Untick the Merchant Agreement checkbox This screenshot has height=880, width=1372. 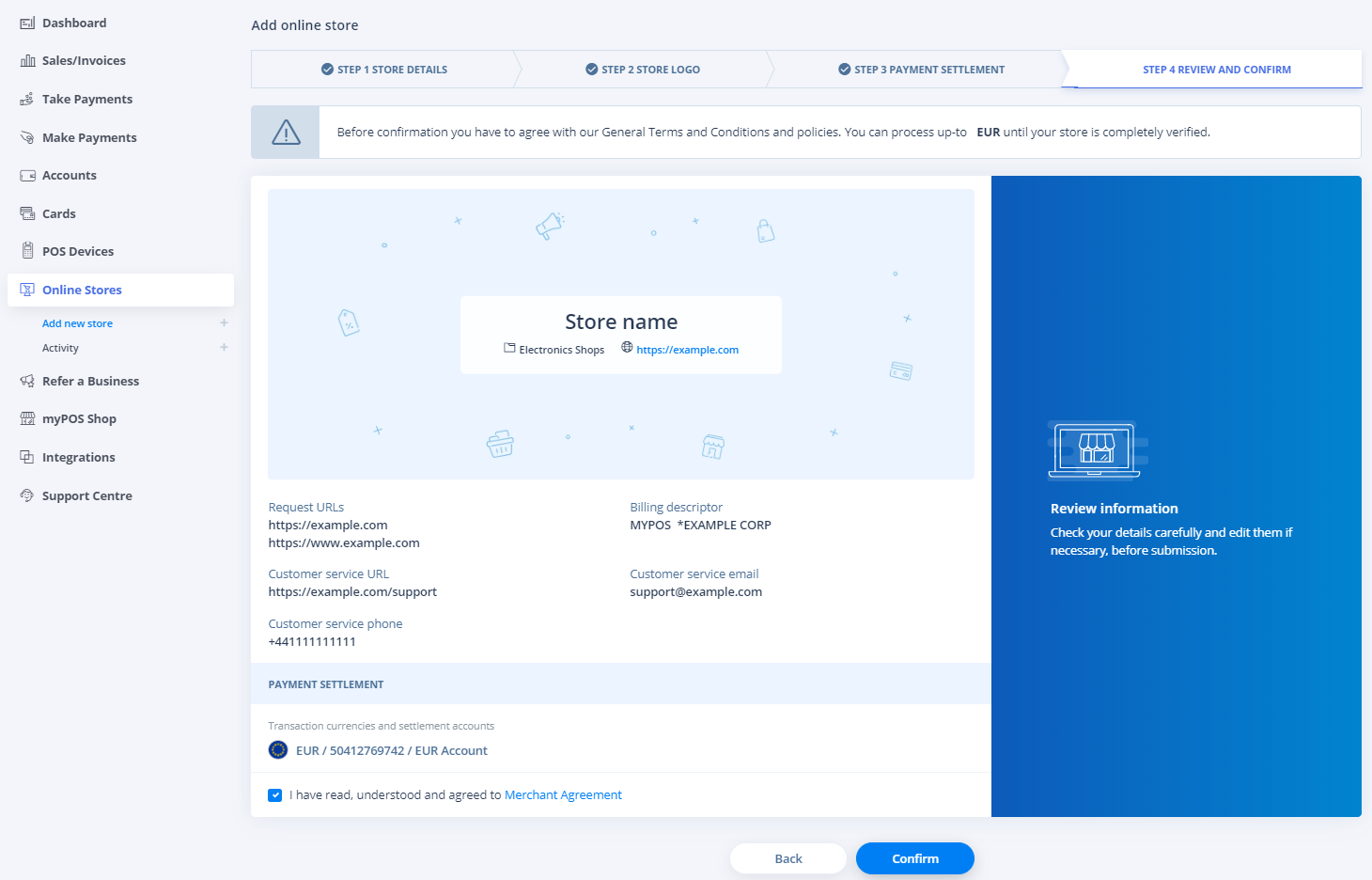pyautogui.click(x=275, y=795)
